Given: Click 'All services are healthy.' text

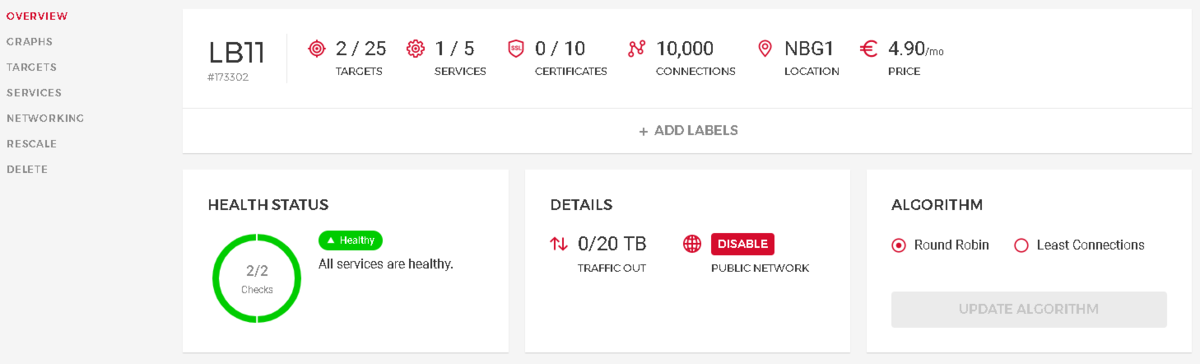Looking at the screenshot, I should tap(386, 265).
